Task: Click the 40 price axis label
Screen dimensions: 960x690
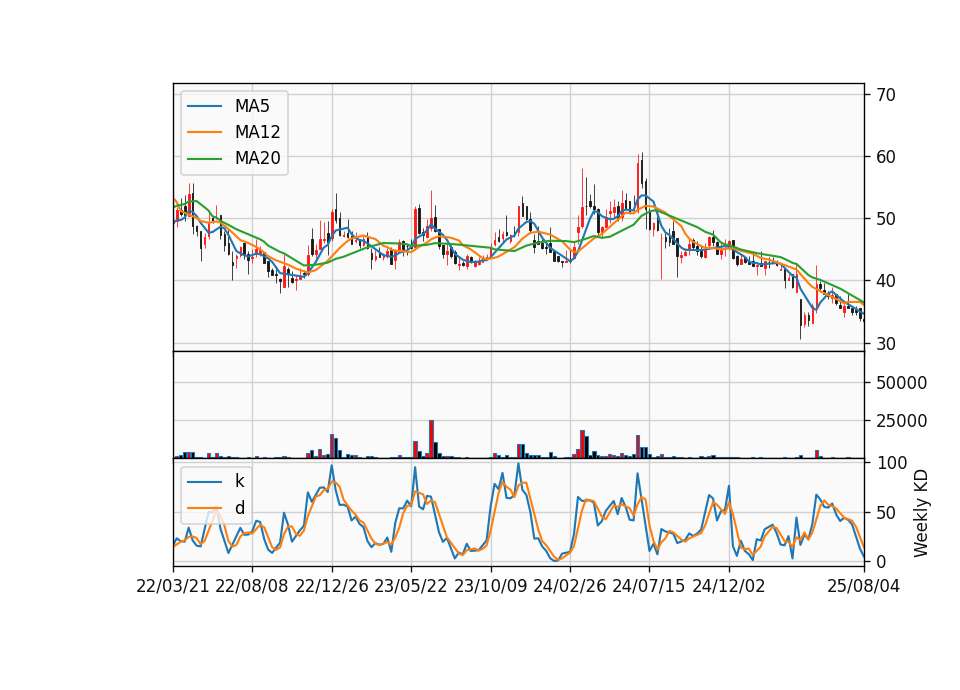Action: 886,281
